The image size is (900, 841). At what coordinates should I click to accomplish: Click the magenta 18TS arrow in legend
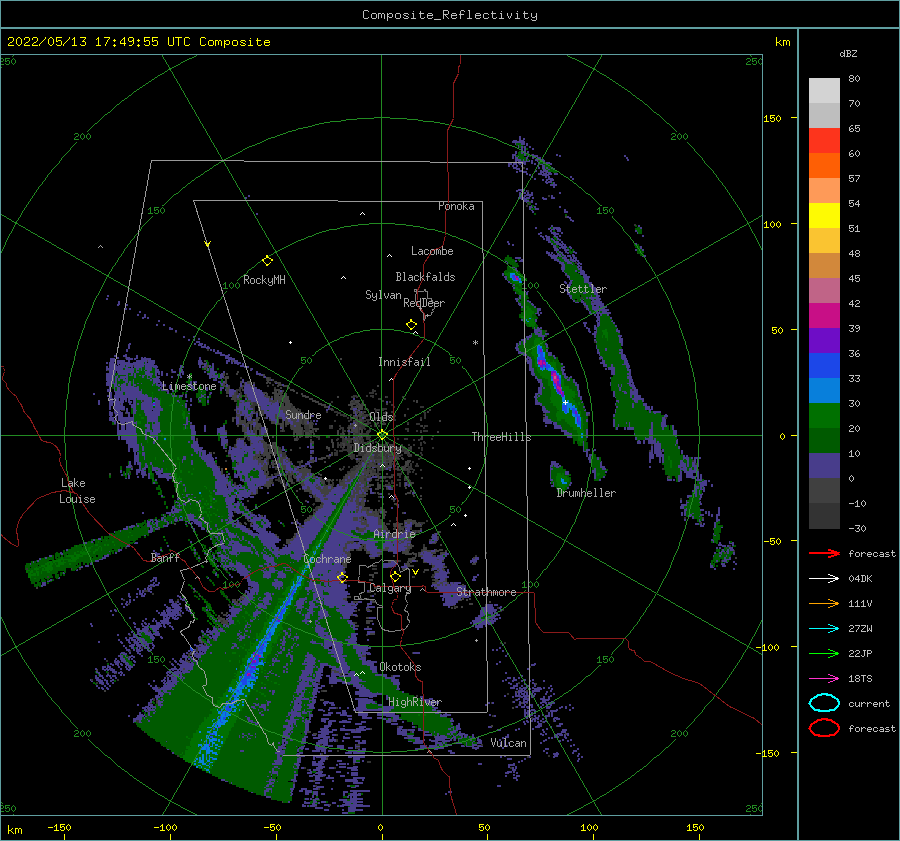coord(824,679)
